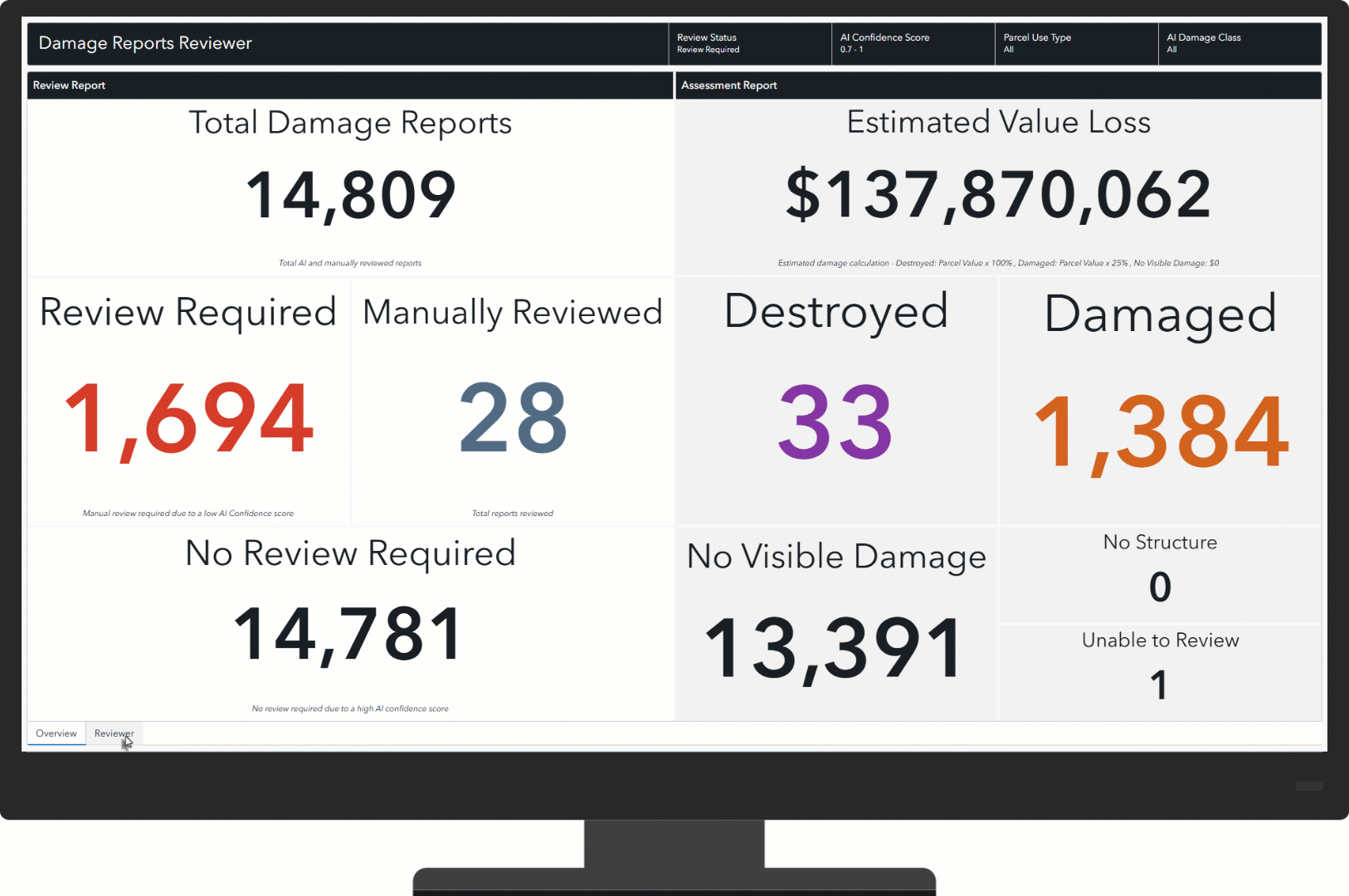Expand the Parcel Use Type selector
The image size is (1349, 896).
[x=1076, y=43]
